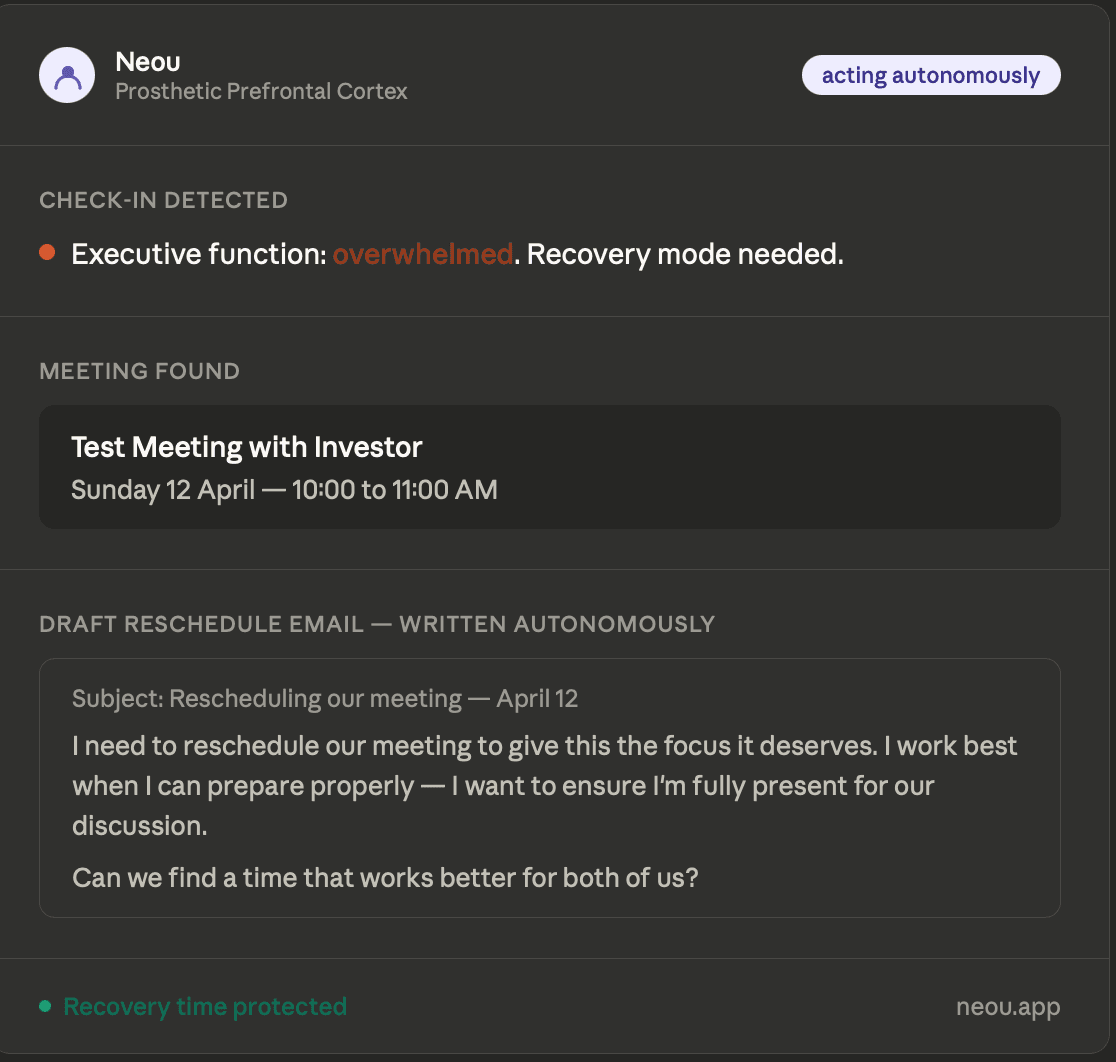Image resolution: width=1116 pixels, height=1062 pixels.
Task: Click the Neou app name
Action: [148, 62]
